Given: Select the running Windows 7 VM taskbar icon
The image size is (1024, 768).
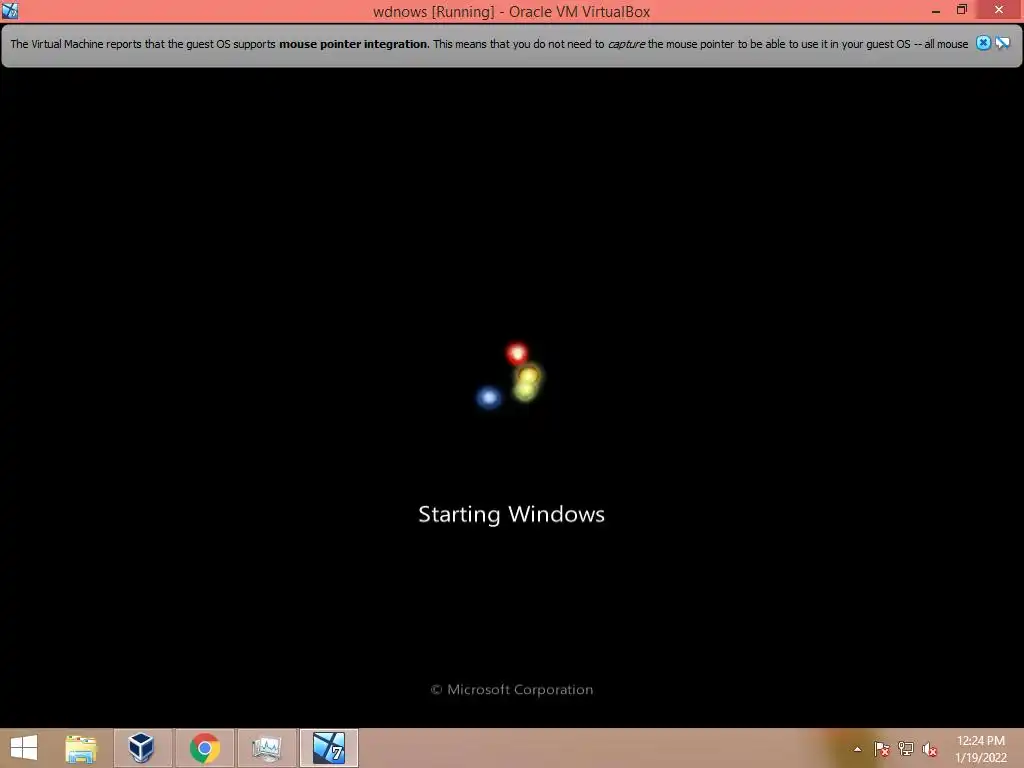Looking at the screenshot, I should pos(329,748).
